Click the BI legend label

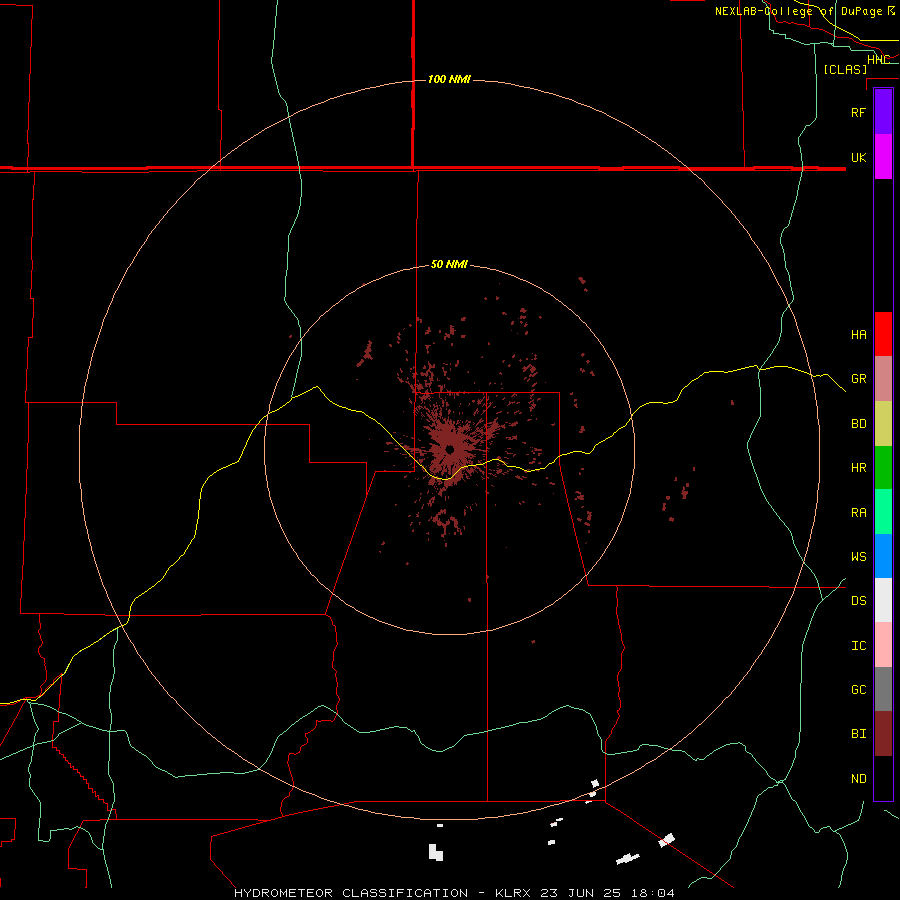[858, 734]
